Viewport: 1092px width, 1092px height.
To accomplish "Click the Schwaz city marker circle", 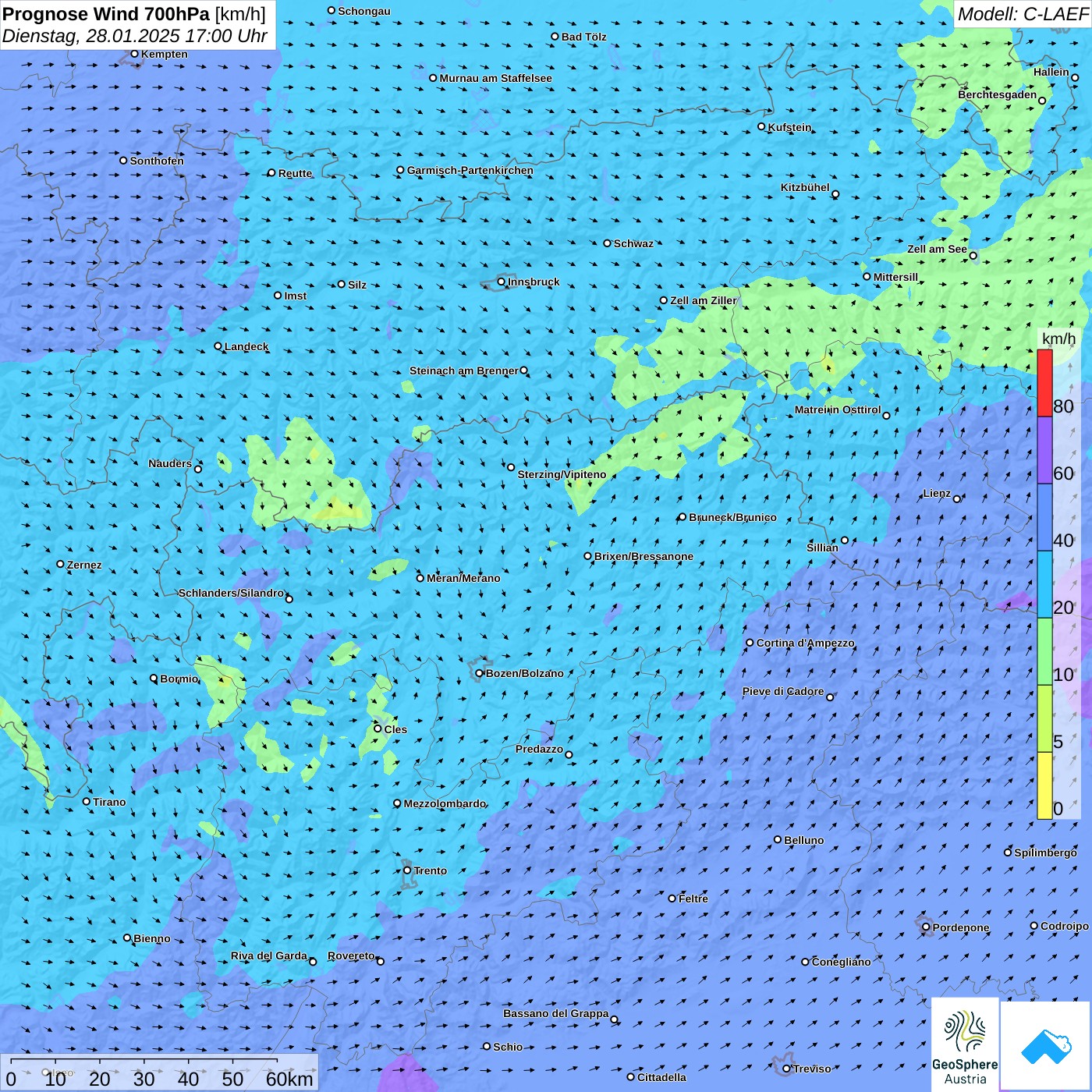I will point(608,243).
